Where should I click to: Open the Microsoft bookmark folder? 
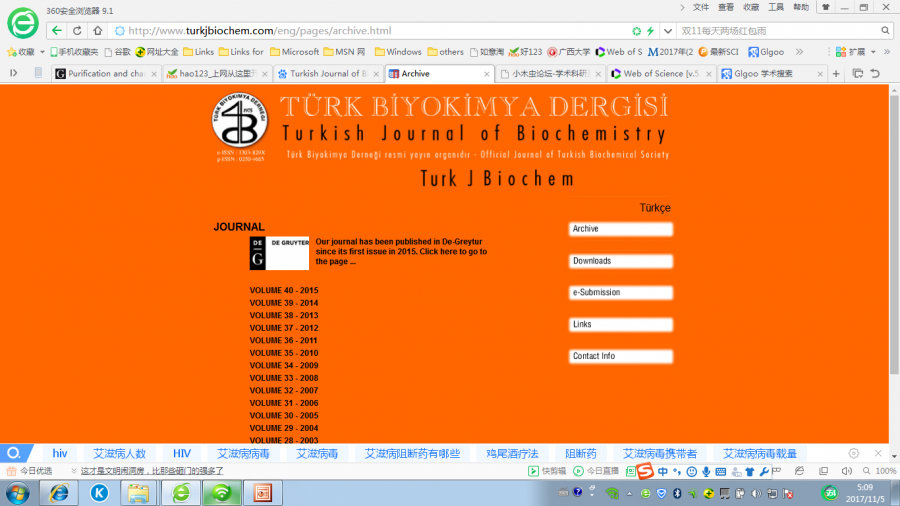294,52
